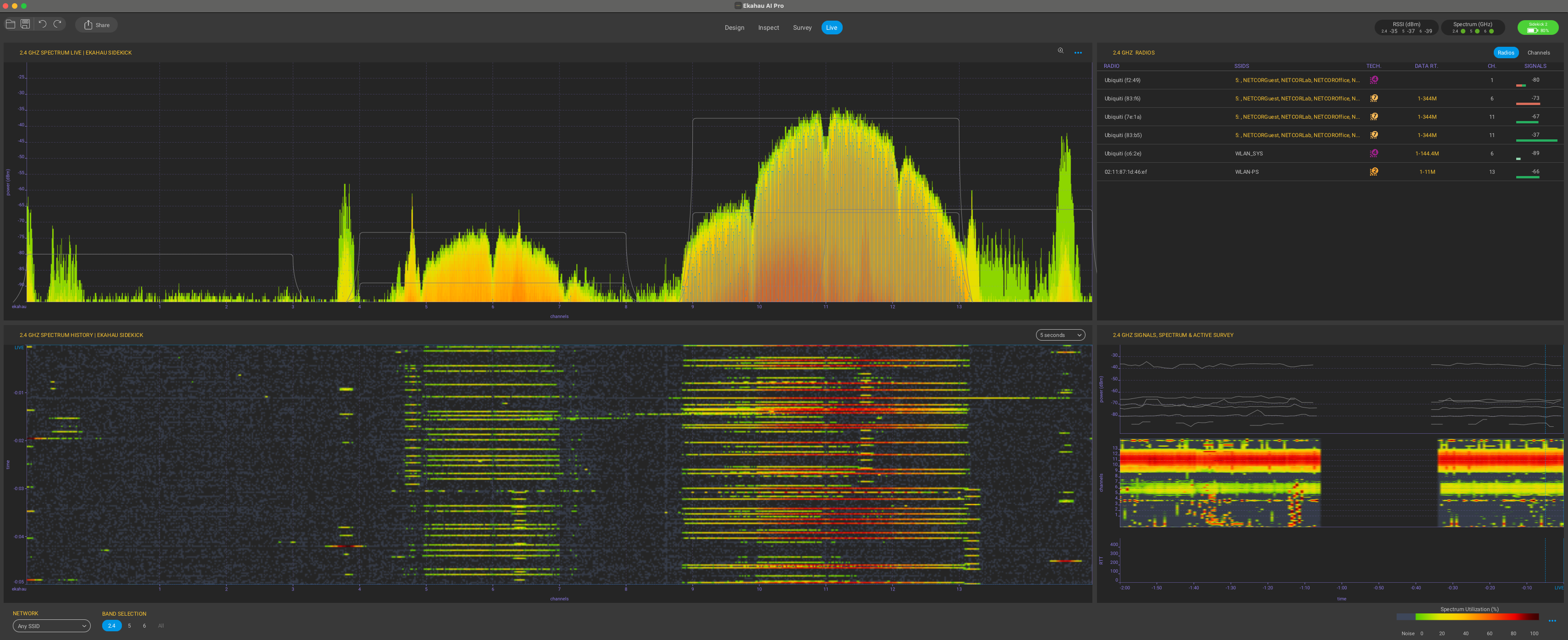Click the signals spectrum waterfall thumbnail chart
The image size is (1568, 640).
pyautogui.click(x=1341, y=482)
